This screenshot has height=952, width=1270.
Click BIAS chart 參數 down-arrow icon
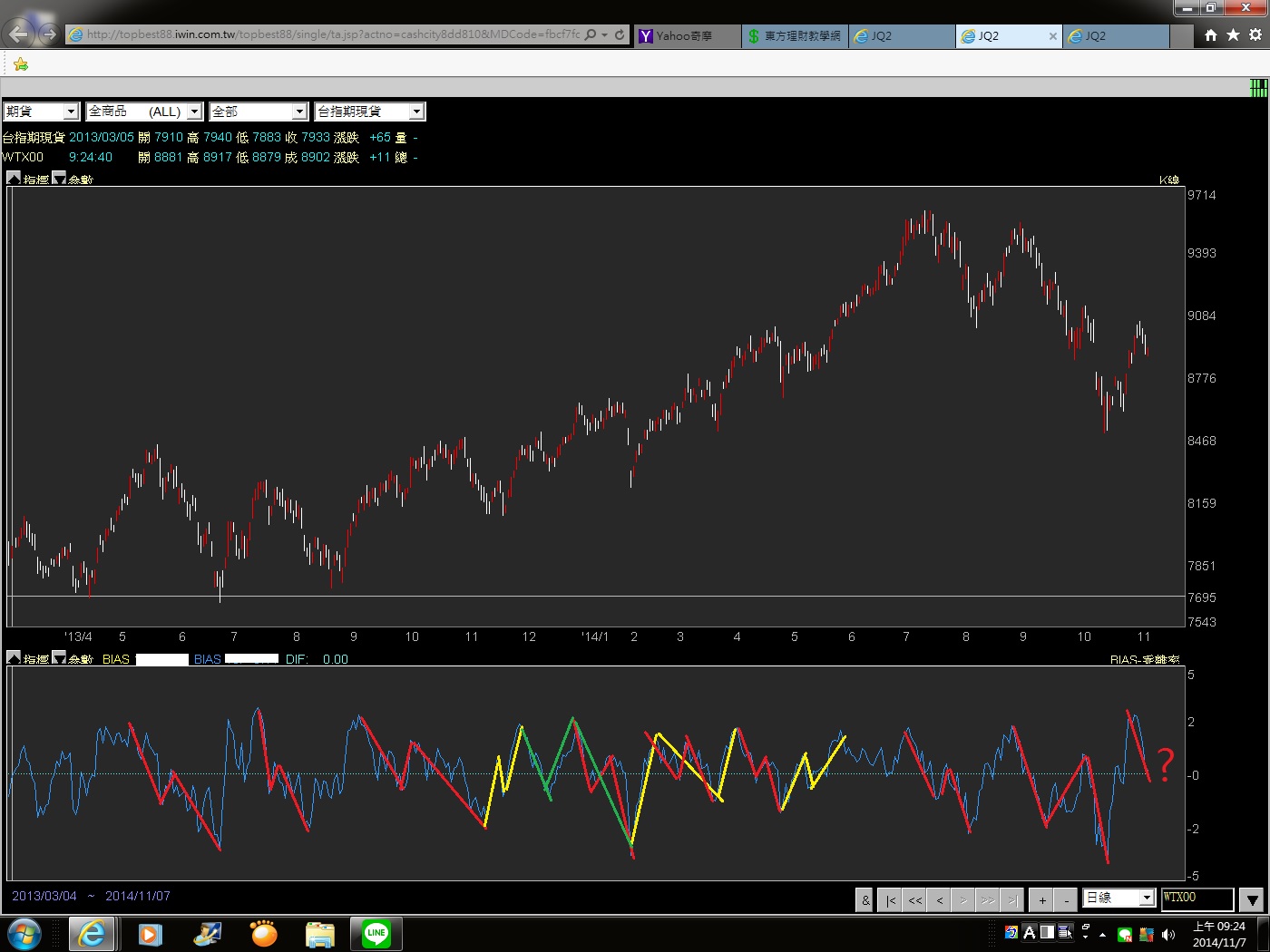[59, 658]
